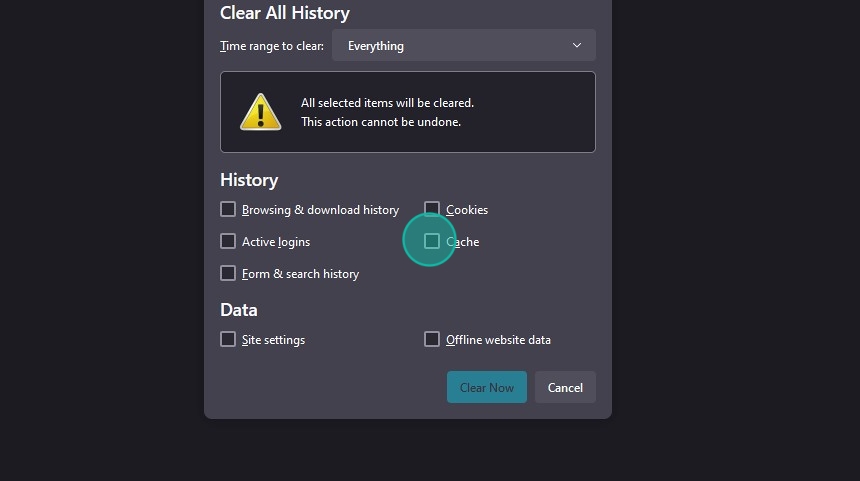Click the chevron arrow in the time range box
The height and width of the screenshot is (481, 860).
(576, 45)
